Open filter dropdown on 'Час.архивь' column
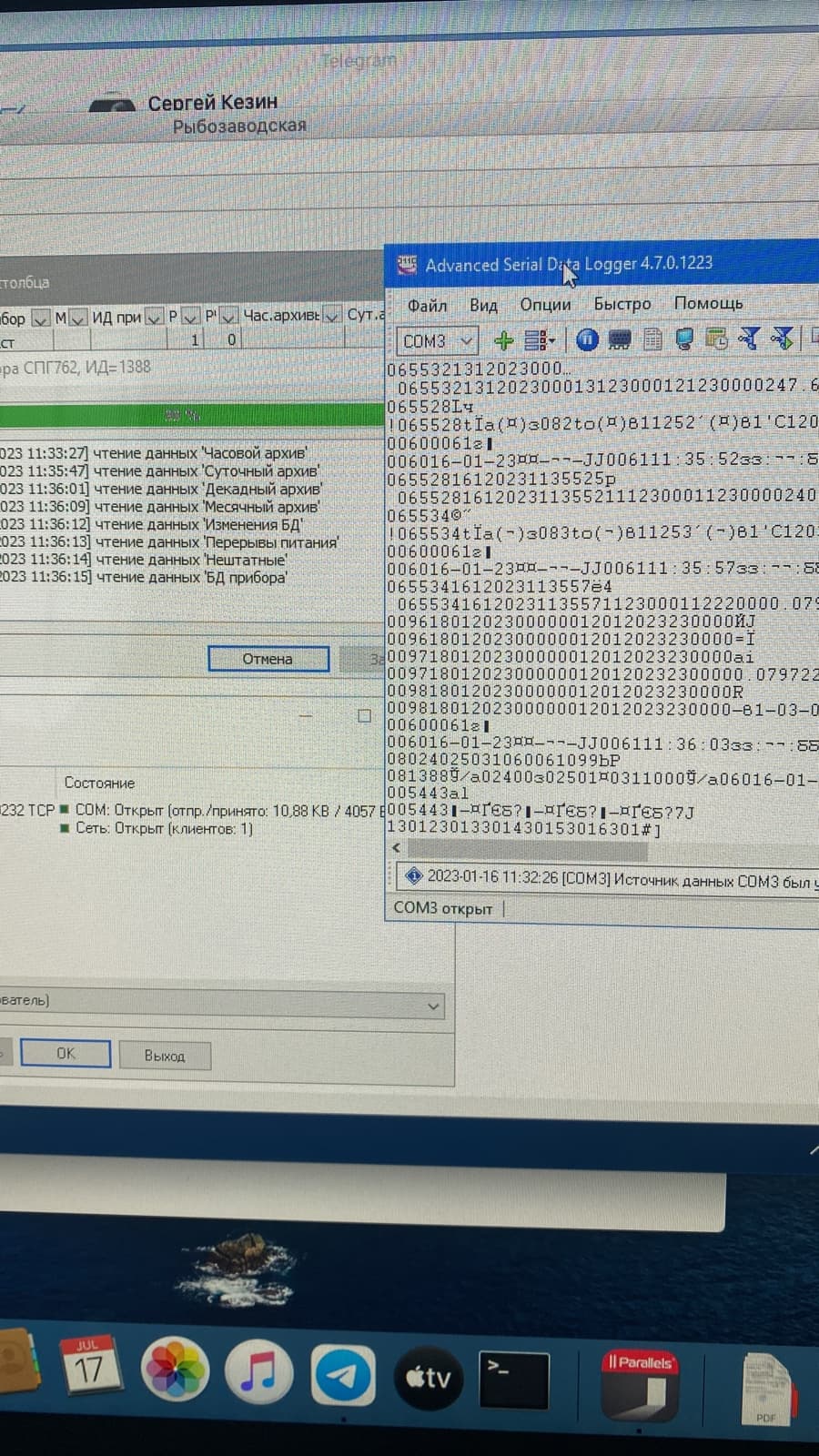The width and height of the screenshot is (819, 1456). pyautogui.click(x=332, y=315)
